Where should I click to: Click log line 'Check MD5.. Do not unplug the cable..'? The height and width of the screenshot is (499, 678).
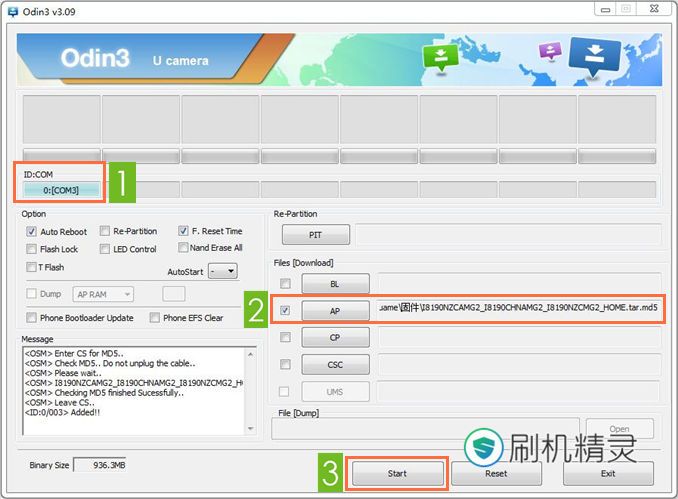(x=110, y=363)
